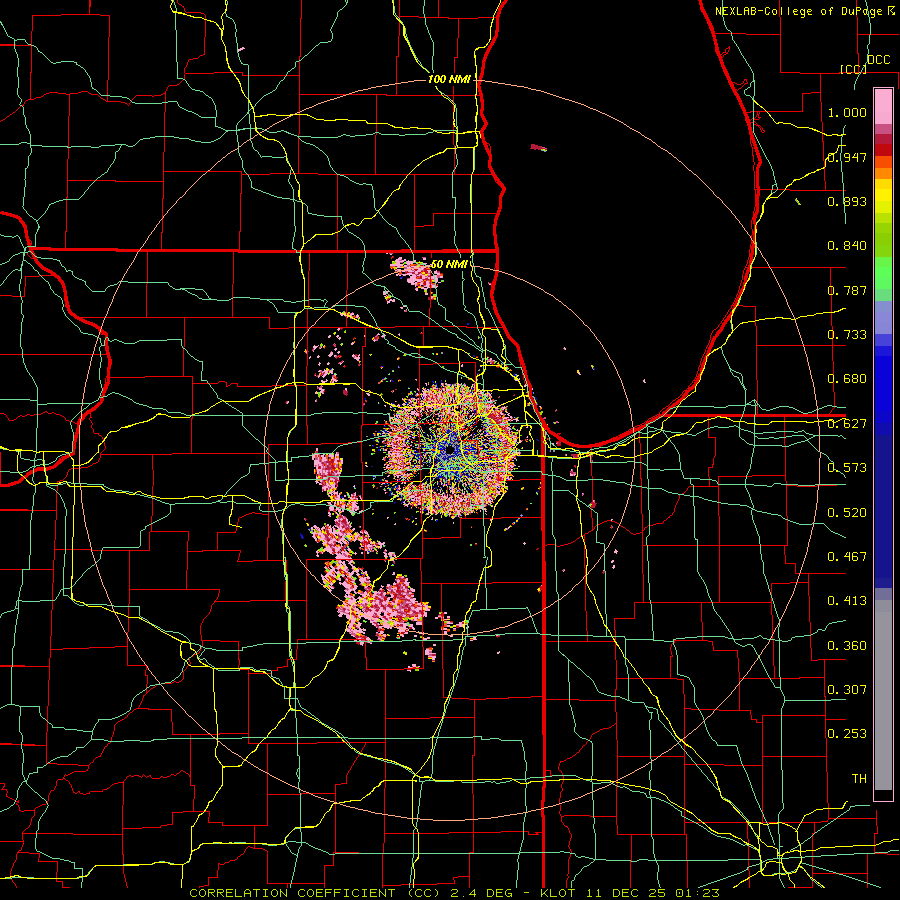Click the 0.787 scale value
900x900 pixels.
pos(847,290)
